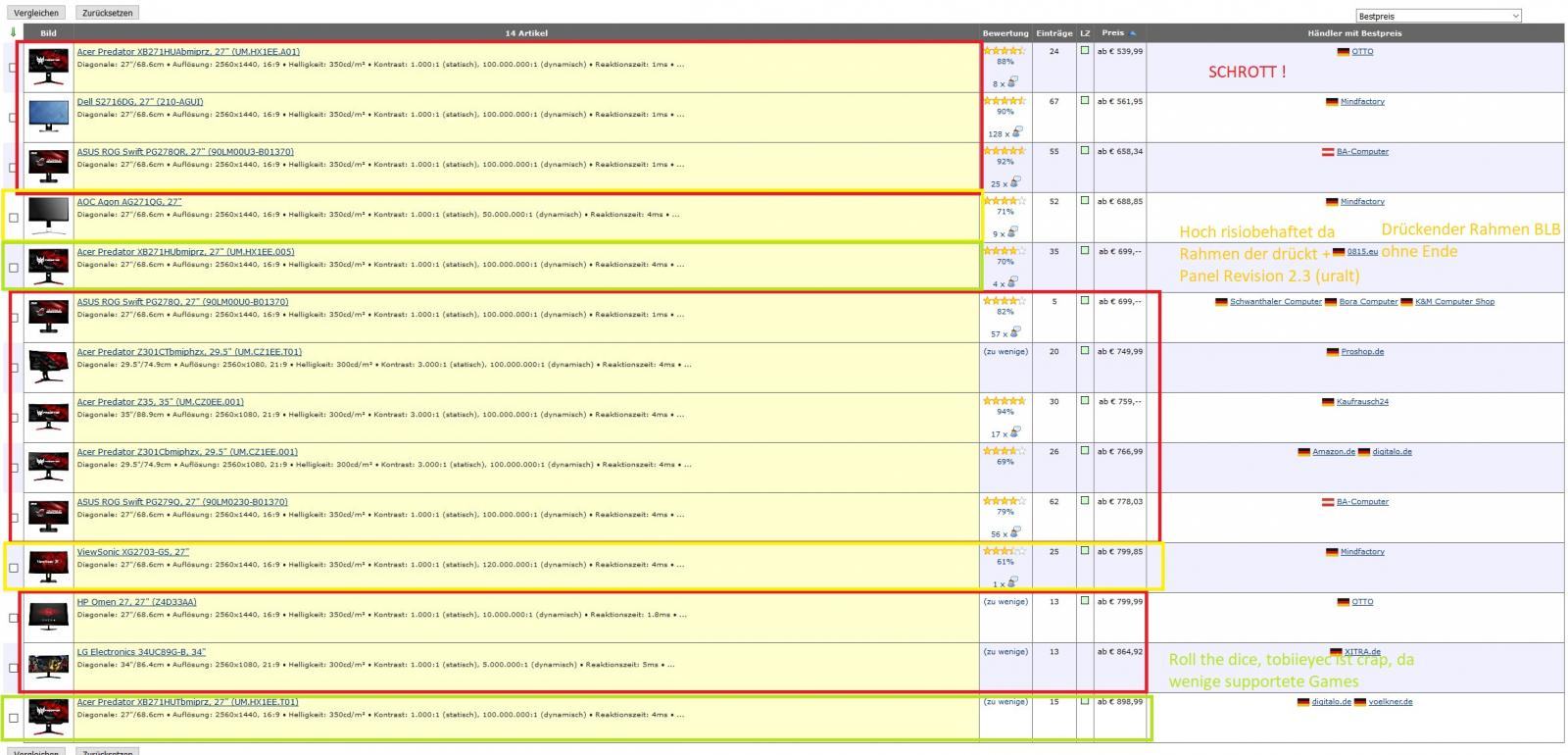Click German flag beside Proshop.de

(1332, 351)
